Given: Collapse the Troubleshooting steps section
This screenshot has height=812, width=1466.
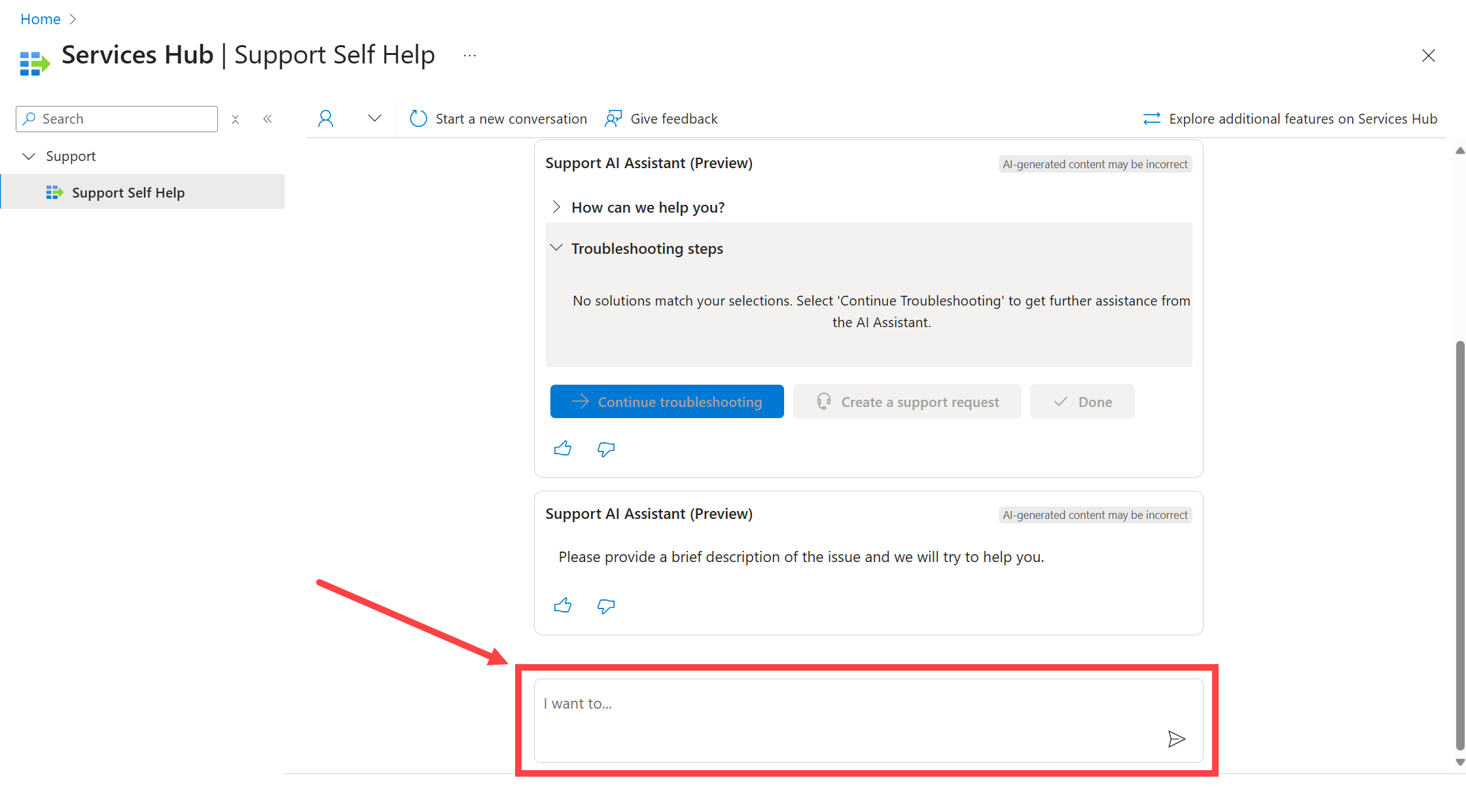Looking at the screenshot, I should pyautogui.click(x=555, y=248).
